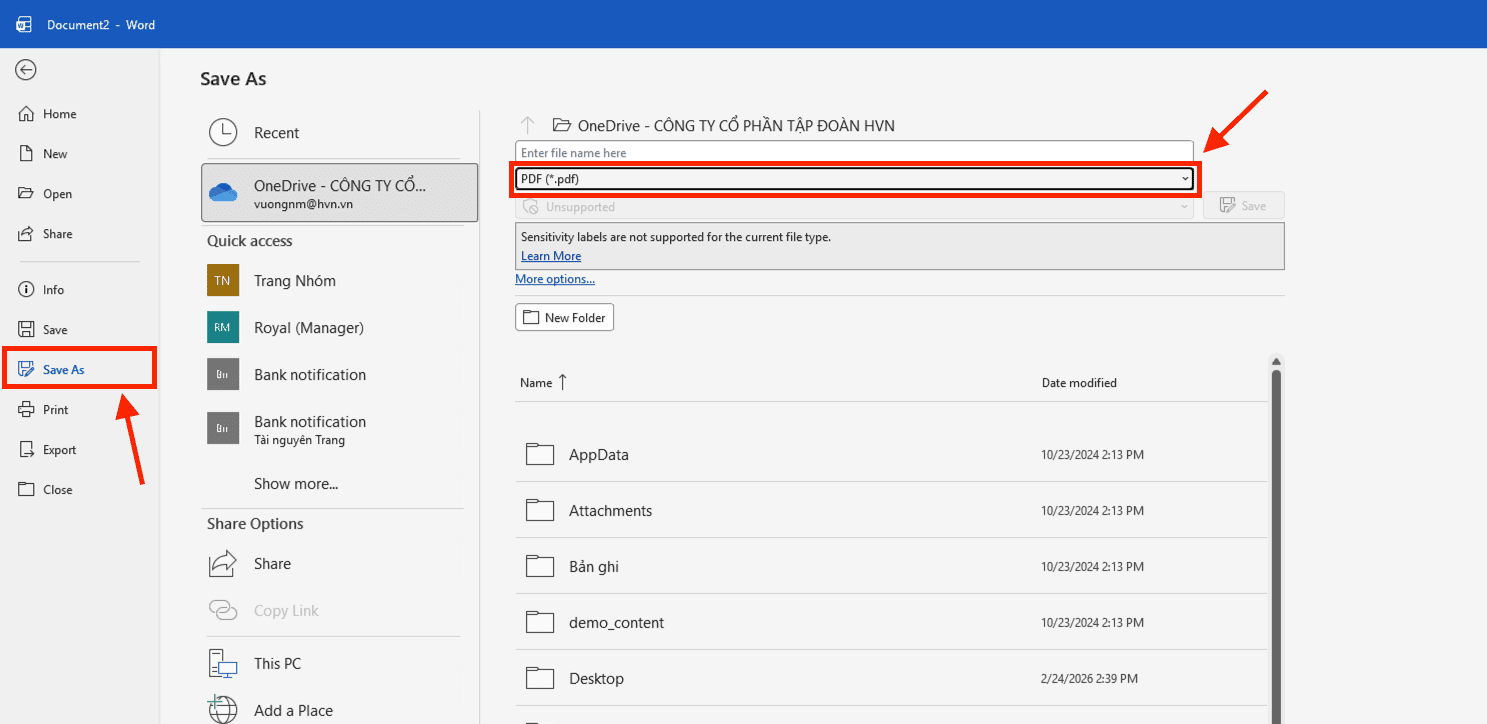
Task: Click the Recent clock icon
Action: click(222, 133)
